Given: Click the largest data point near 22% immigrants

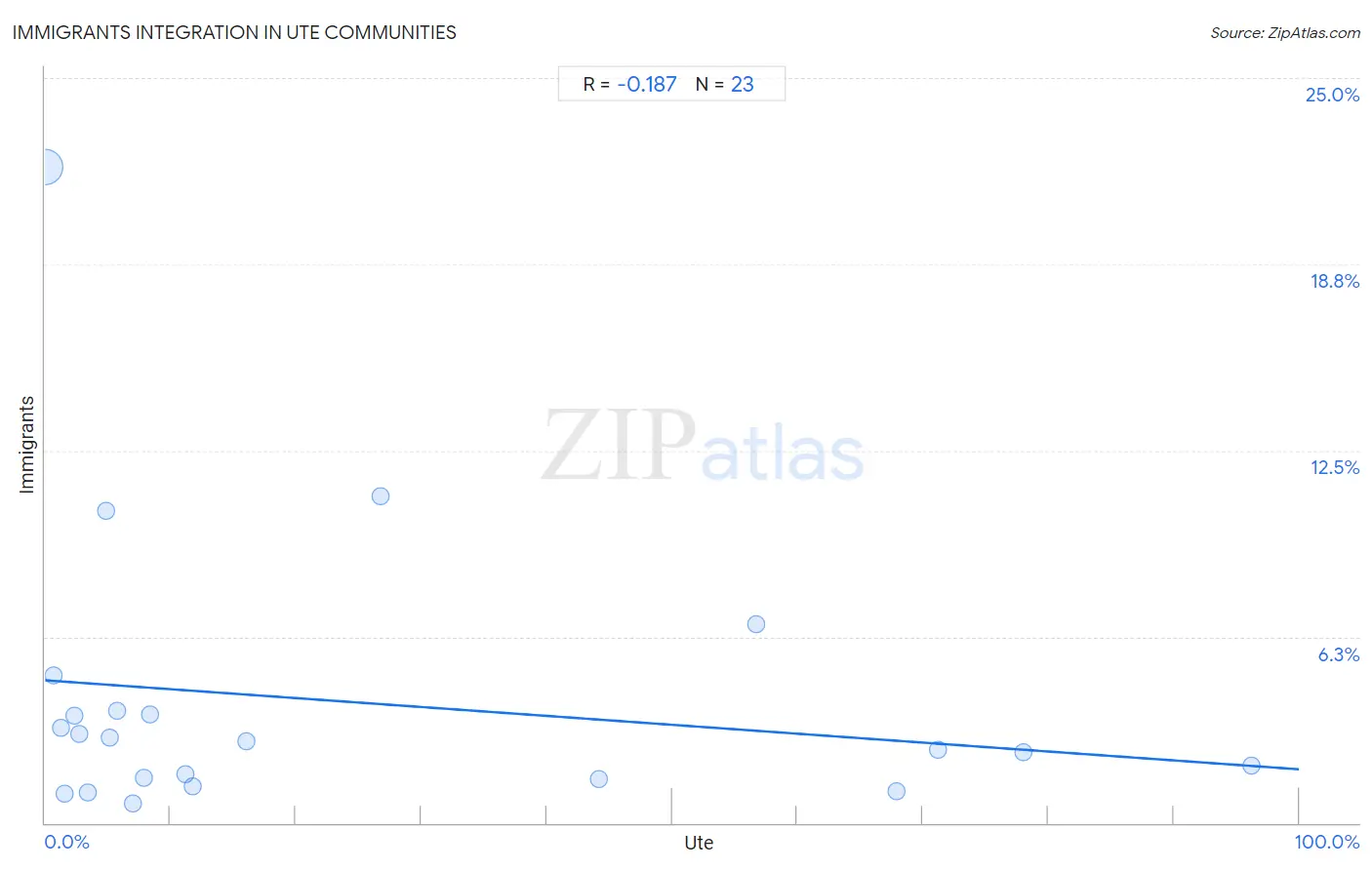Looking at the screenshot, I should (x=45, y=168).
